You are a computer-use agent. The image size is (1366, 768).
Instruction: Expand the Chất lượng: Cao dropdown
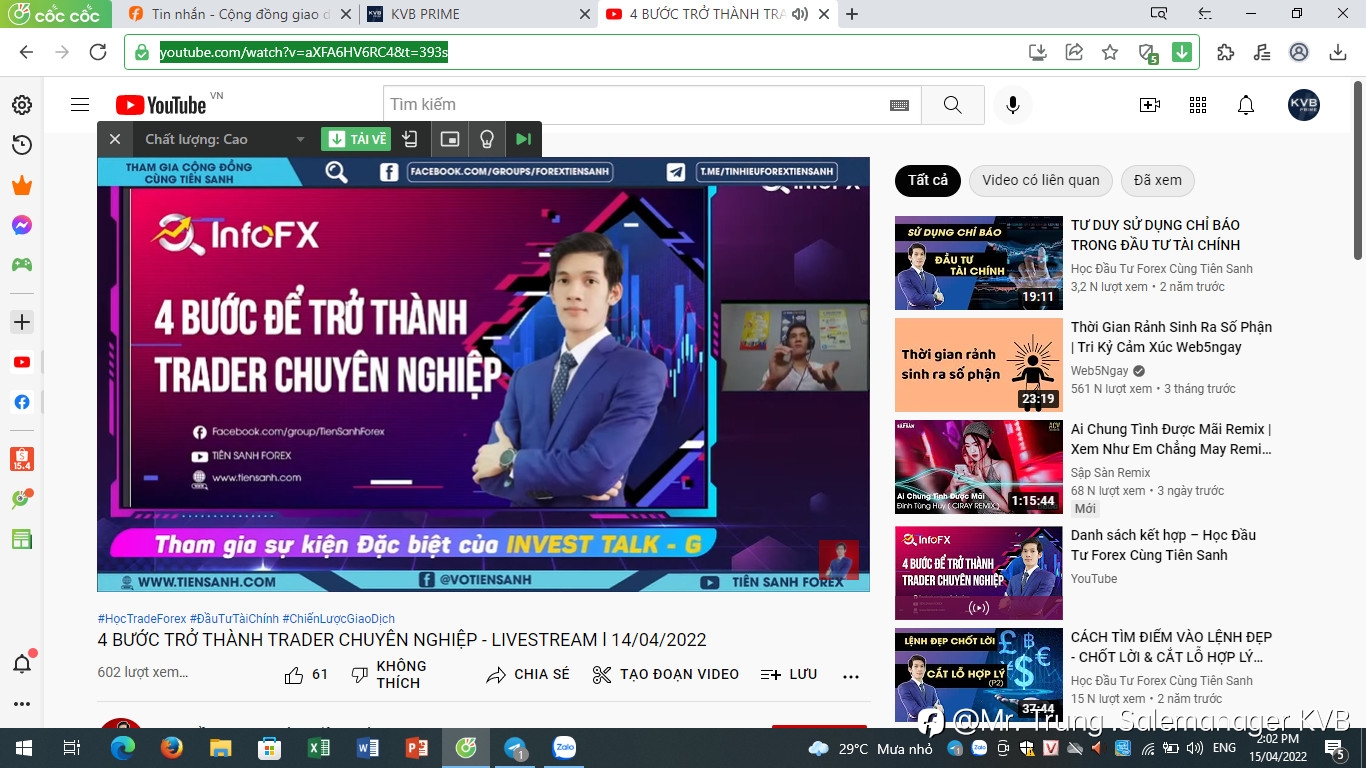tap(226, 139)
